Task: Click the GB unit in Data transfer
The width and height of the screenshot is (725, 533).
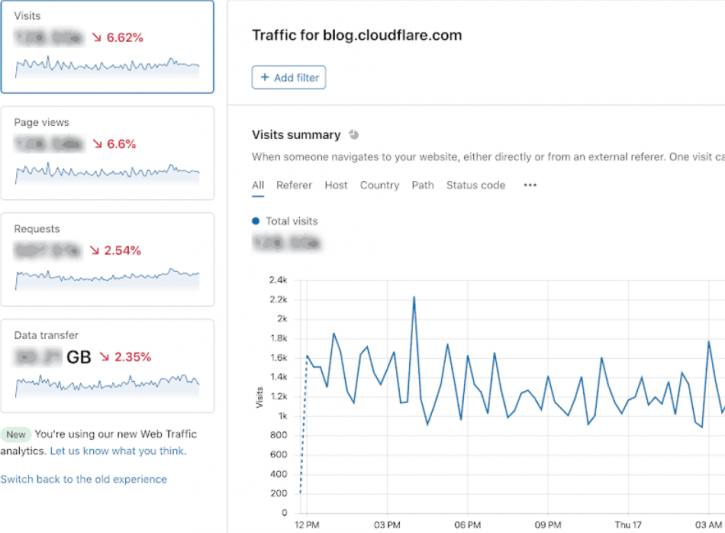Action: coord(79,357)
